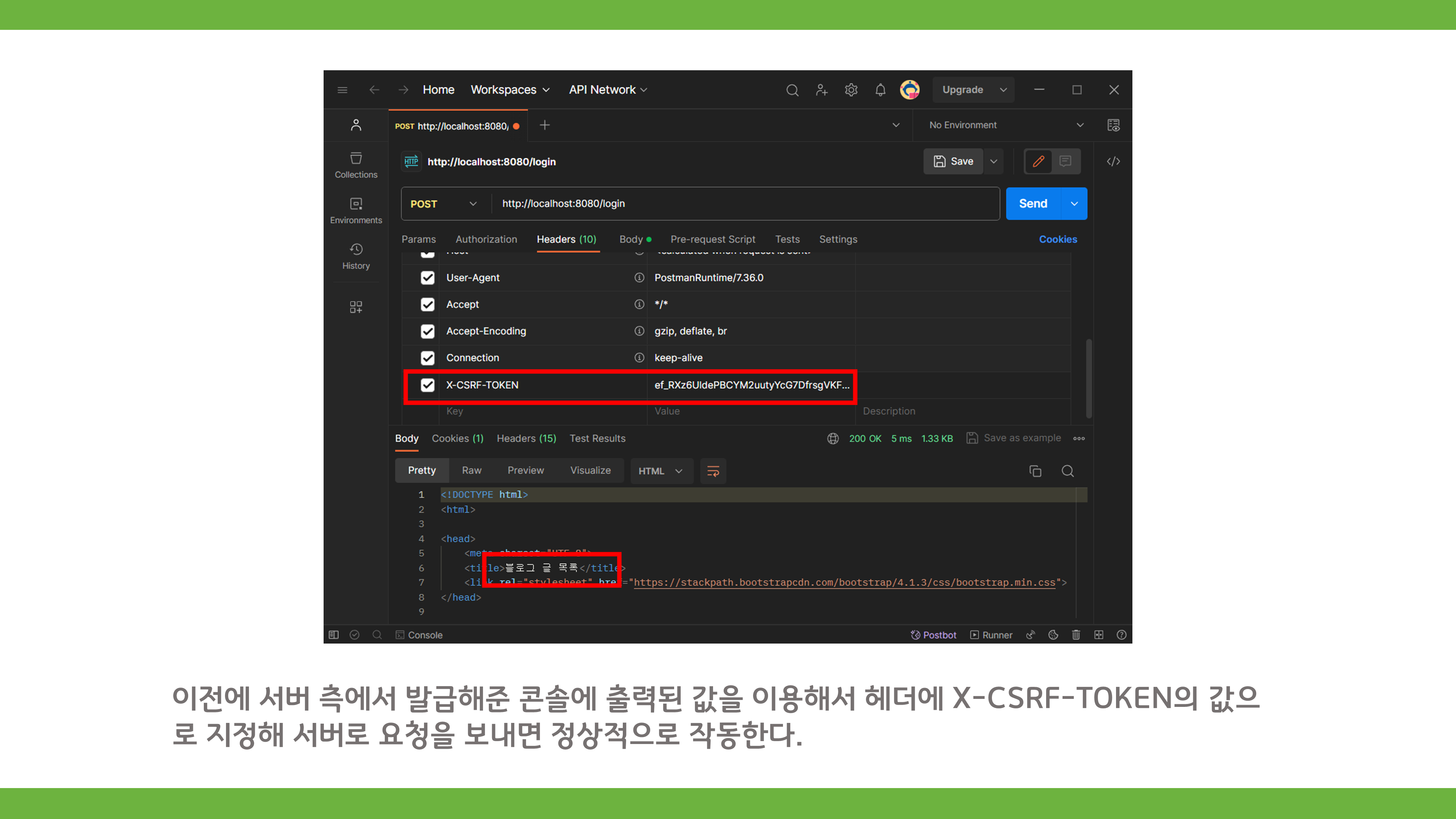Click the request URL input field
The image size is (1456, 819).
coord(735,203)
